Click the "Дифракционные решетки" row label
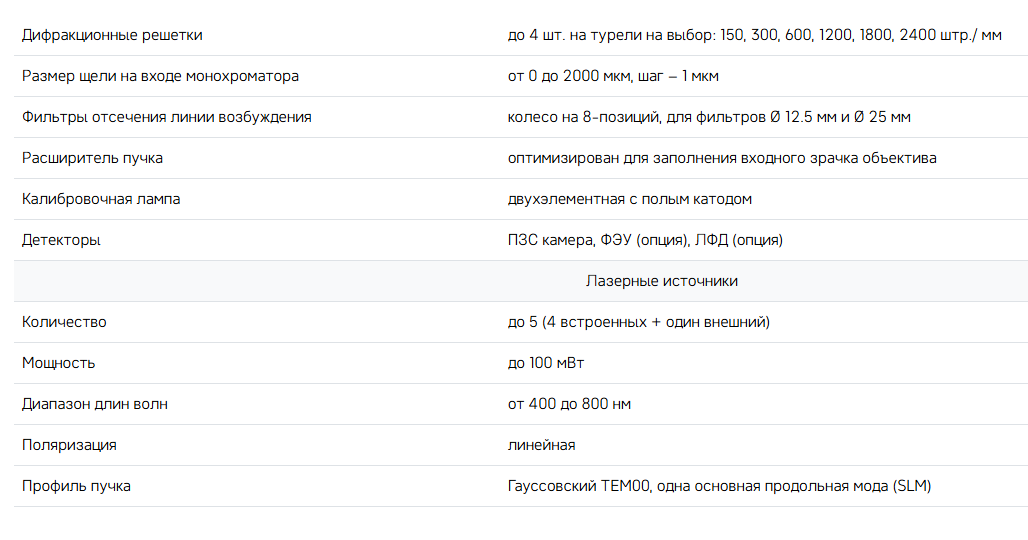This screenshot has height=540, width=1028. coord(112,35)
